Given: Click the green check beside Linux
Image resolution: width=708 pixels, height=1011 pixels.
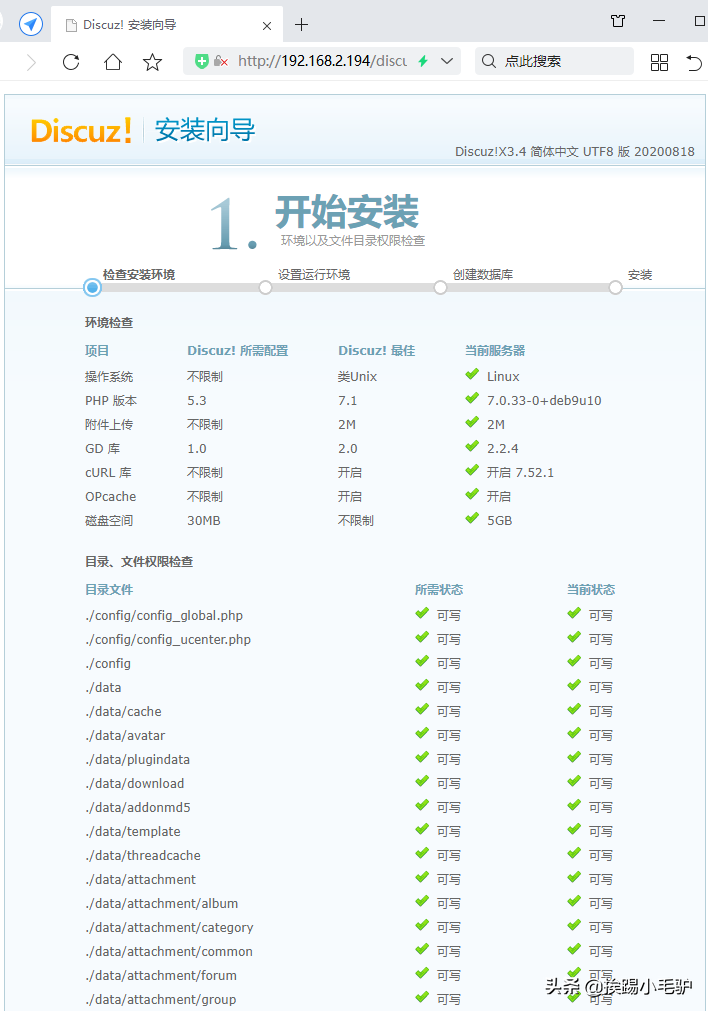Looking at the screenshot, I should 472,374.
